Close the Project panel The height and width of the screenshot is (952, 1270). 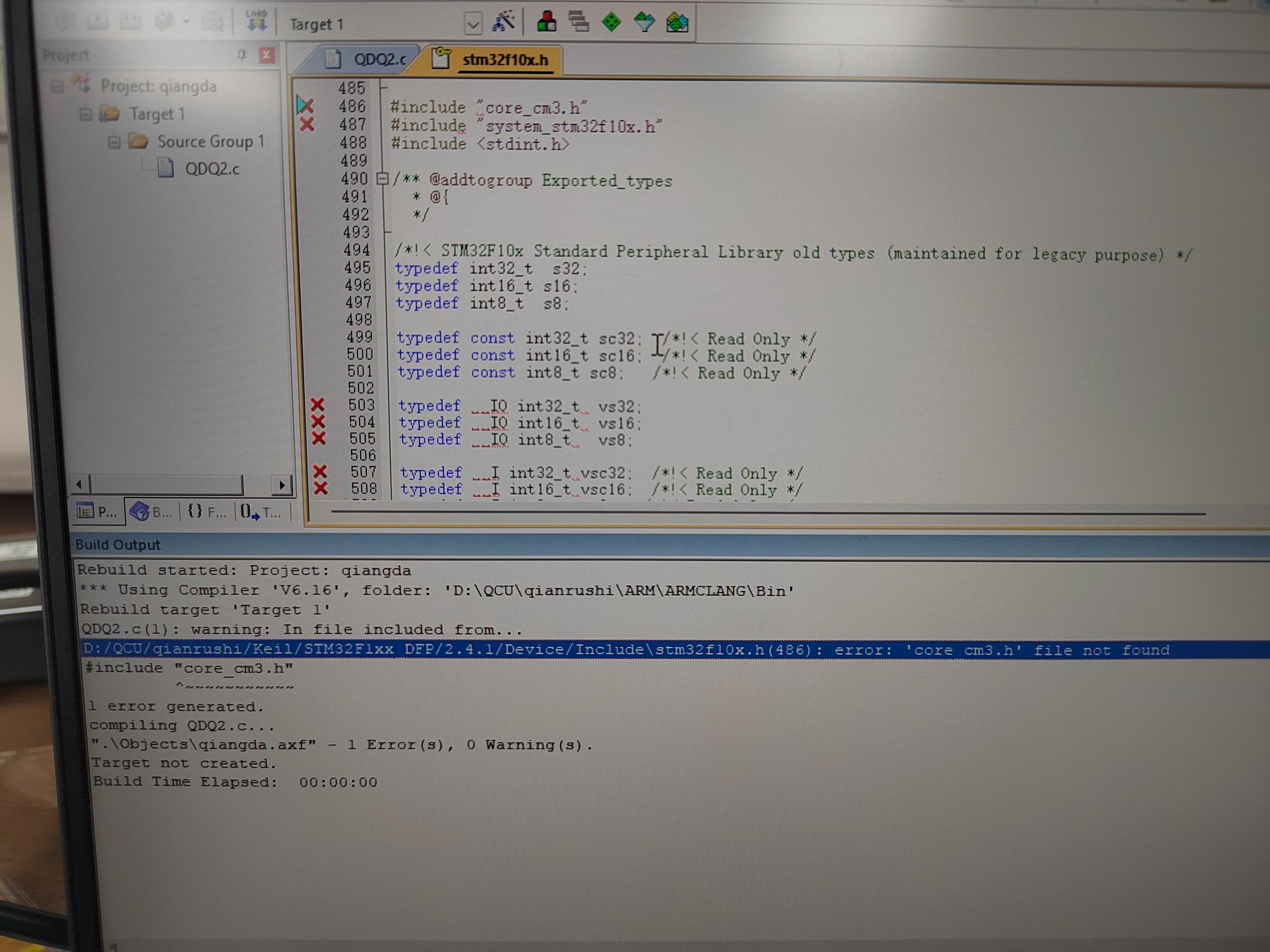click(x=266, y=55)
